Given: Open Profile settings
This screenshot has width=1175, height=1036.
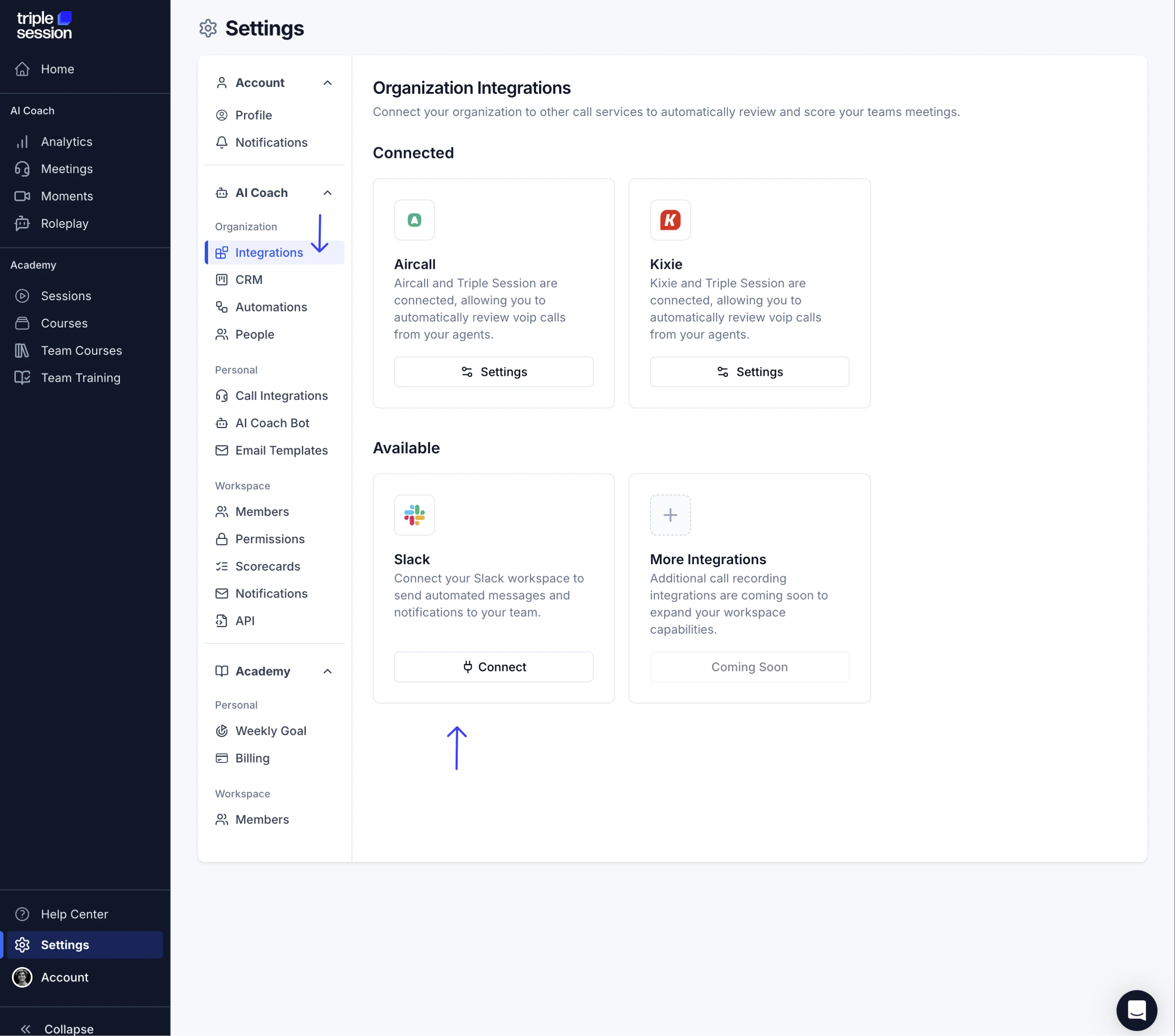Looking at the screenshot, I should tap(275, 116).
